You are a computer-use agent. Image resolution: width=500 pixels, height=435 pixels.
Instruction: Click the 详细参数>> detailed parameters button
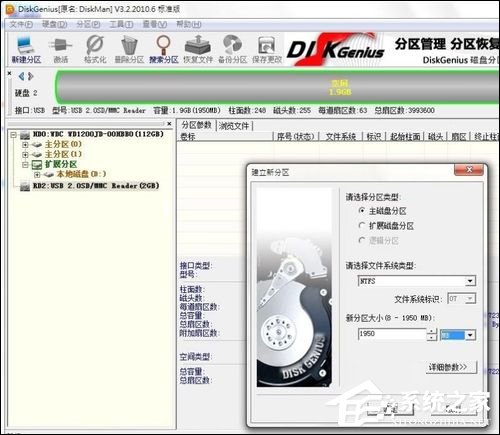[x=452, y=367]
